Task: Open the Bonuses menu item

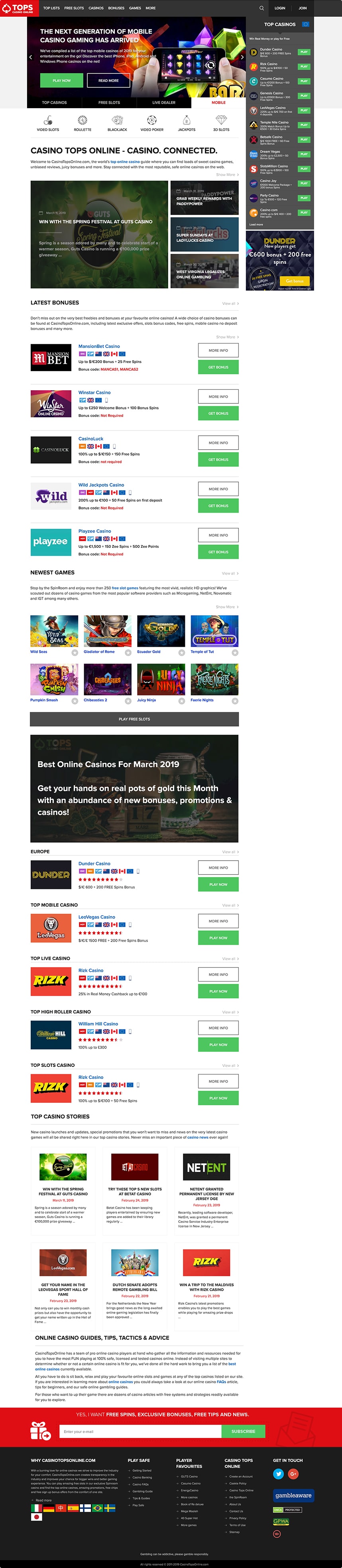Action: point(116,8)
